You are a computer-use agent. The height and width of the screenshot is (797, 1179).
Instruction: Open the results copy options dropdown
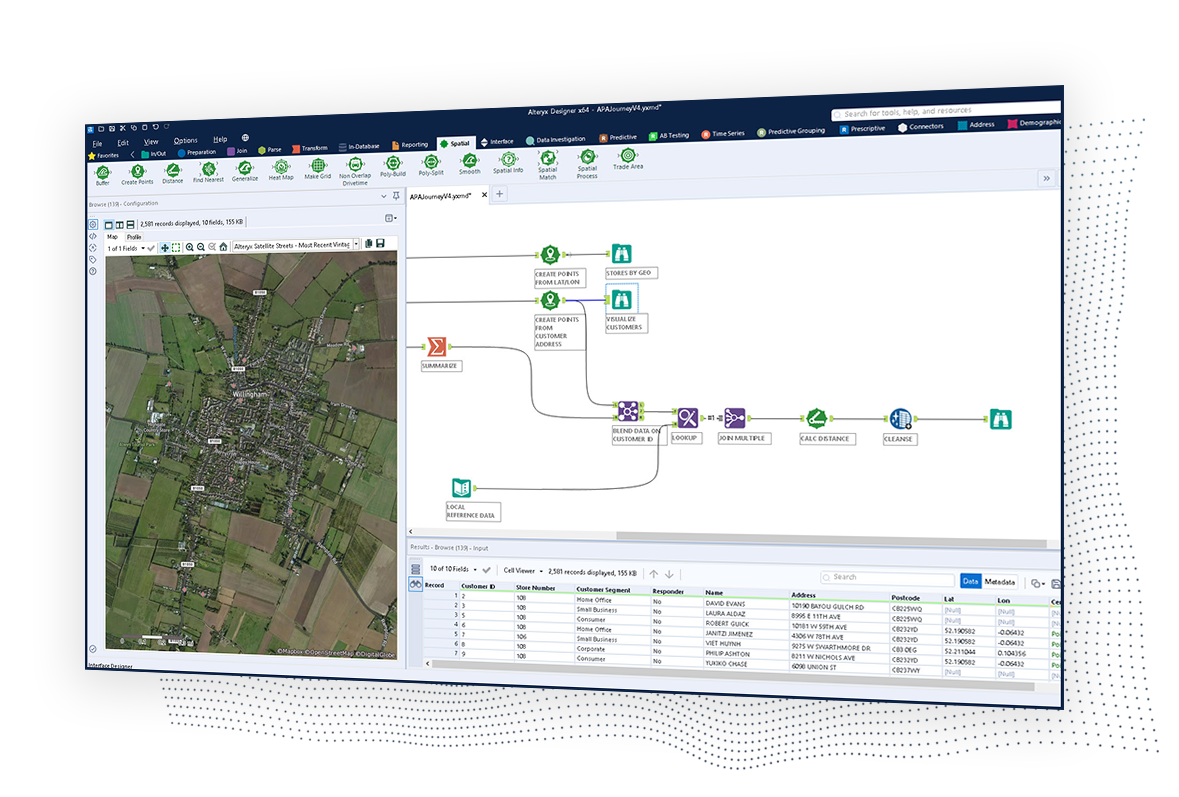point(1038,583)
